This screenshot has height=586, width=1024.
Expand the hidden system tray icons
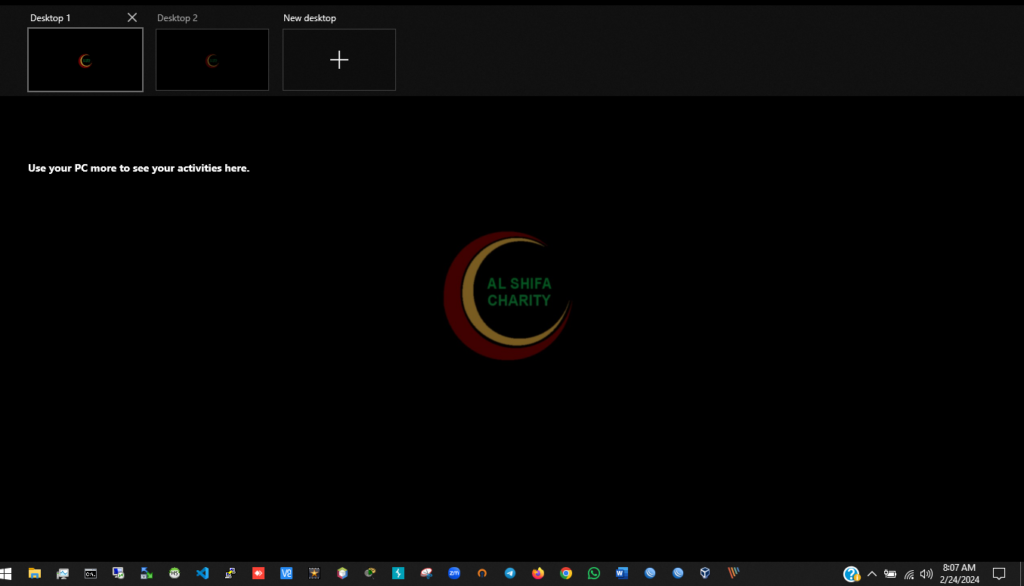[871, 574]
